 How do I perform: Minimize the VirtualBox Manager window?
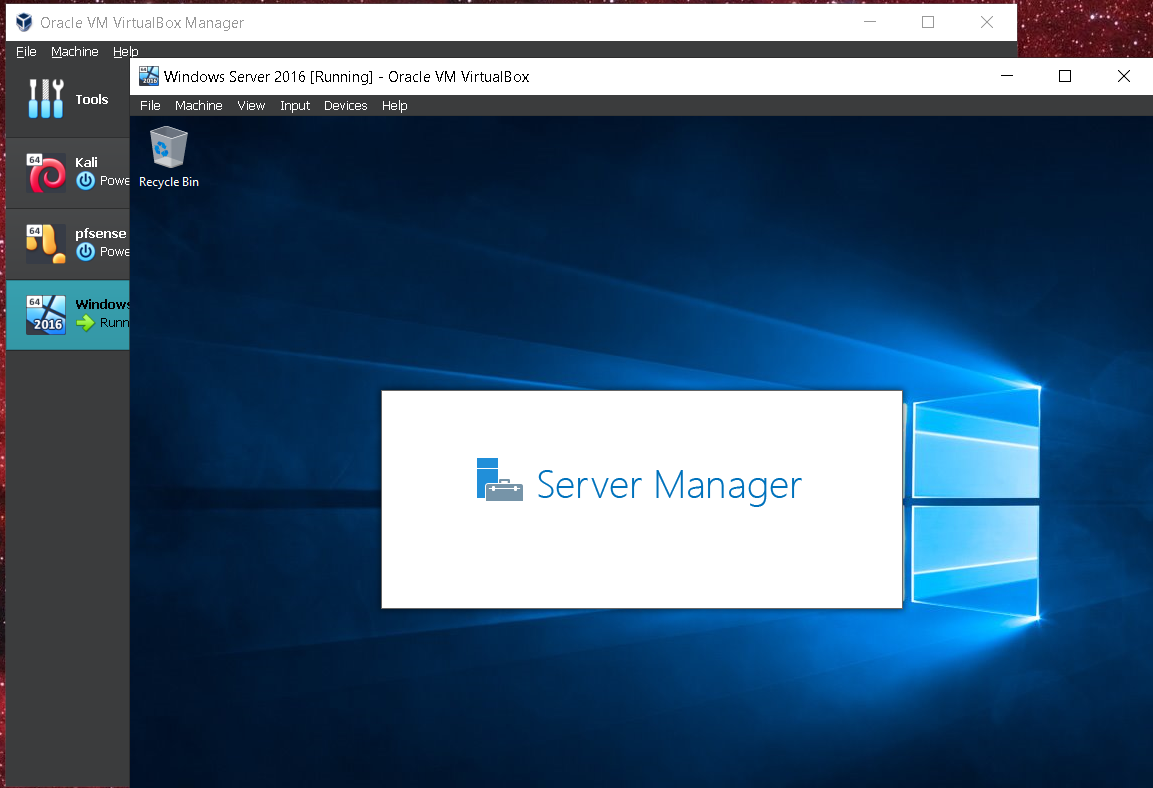coord(870,22)
